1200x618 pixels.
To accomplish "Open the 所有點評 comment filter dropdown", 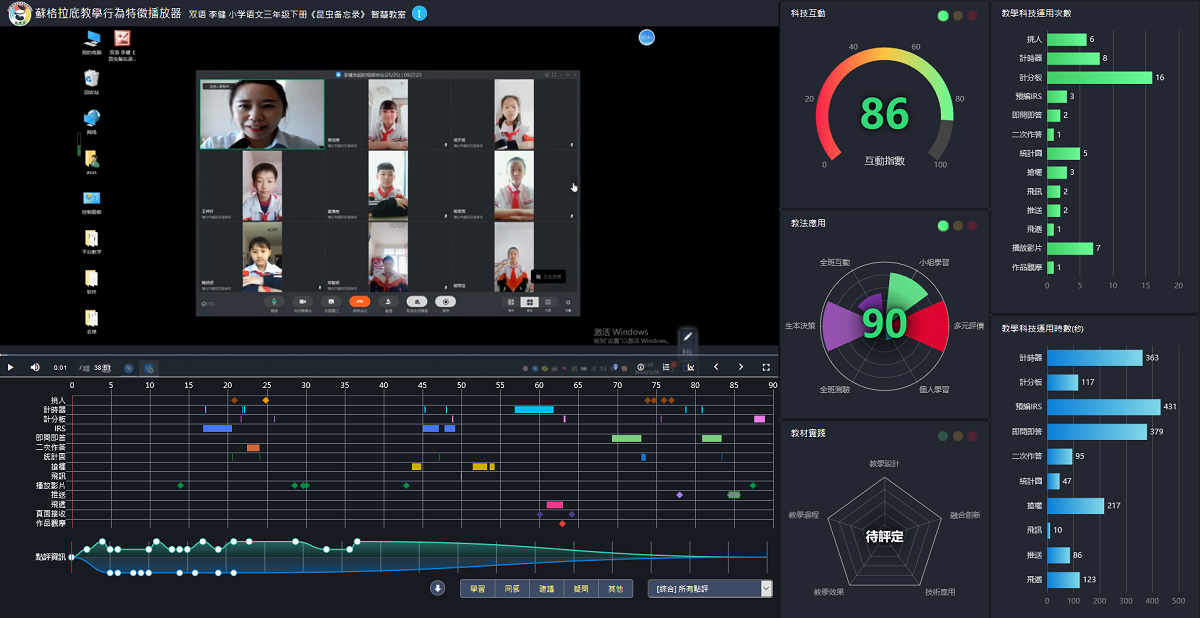I will (x=710, y=589).
